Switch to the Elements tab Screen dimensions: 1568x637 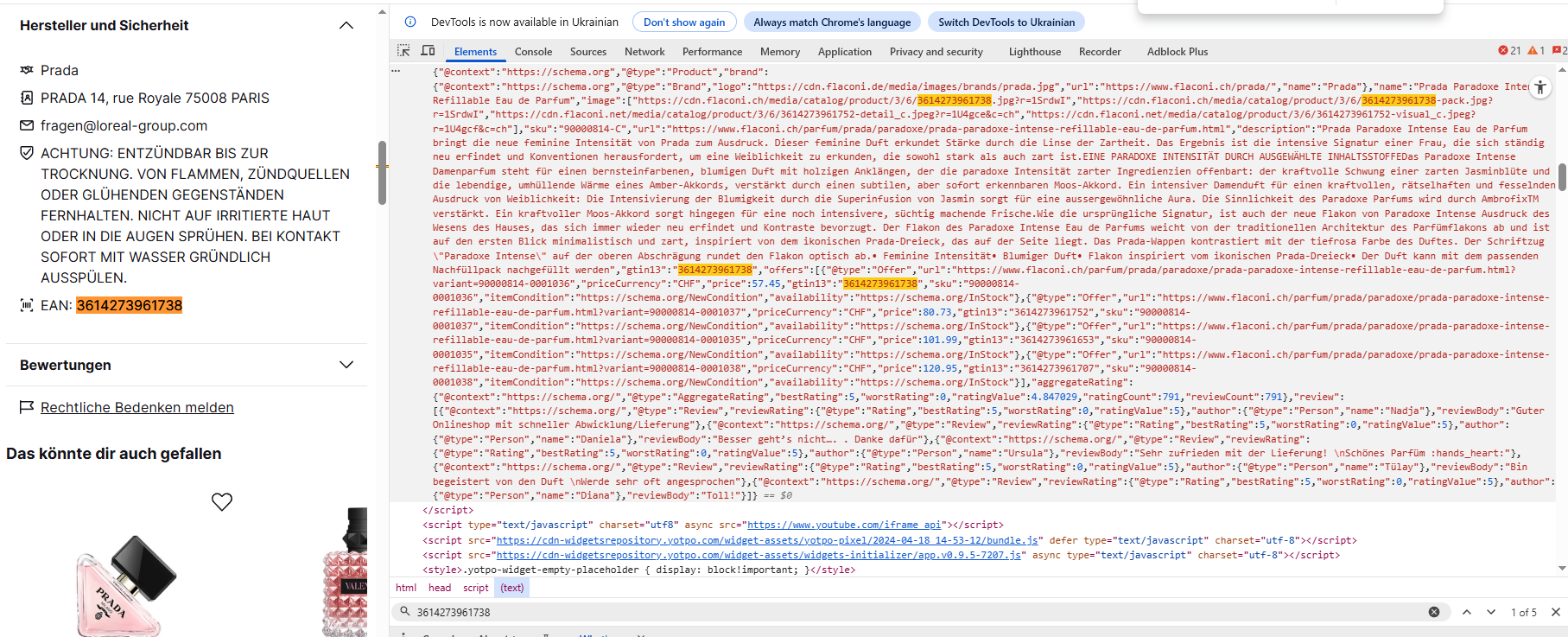(475, 52)
